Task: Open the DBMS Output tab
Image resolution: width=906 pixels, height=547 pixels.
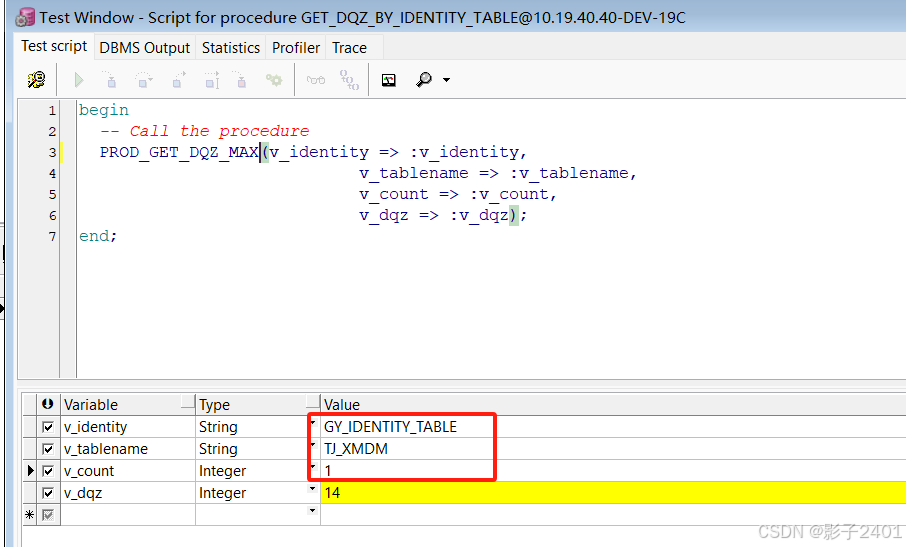Action: click(144, 48)
